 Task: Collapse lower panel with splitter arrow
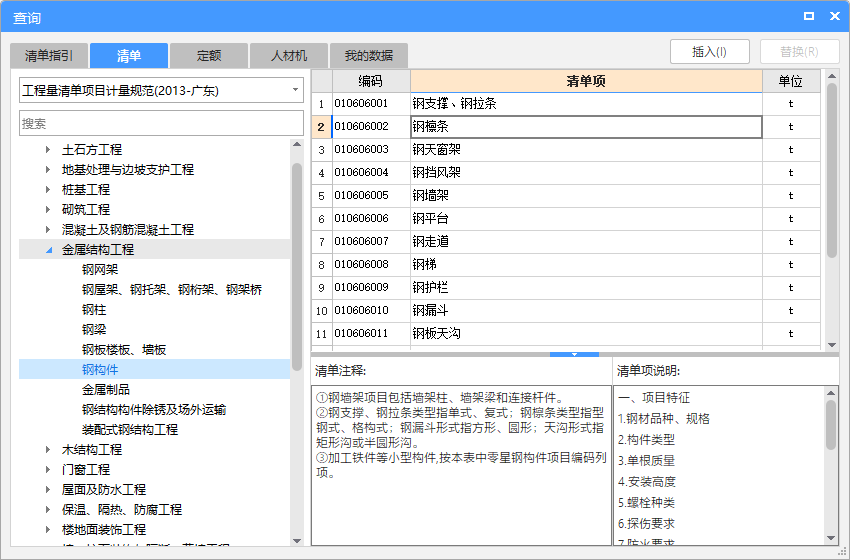[x=574, y=354]
